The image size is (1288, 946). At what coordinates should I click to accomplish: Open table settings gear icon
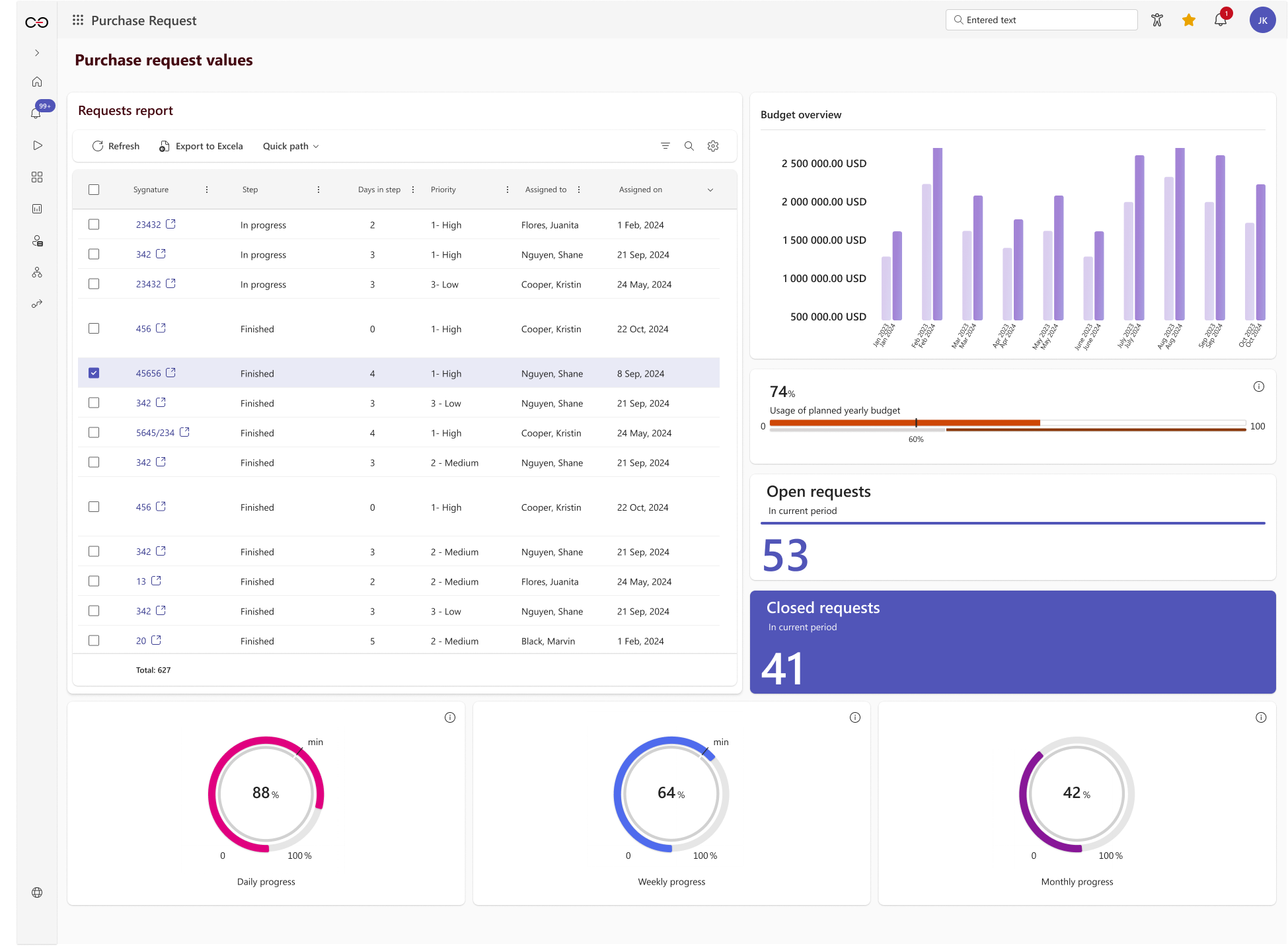(713, 146)
